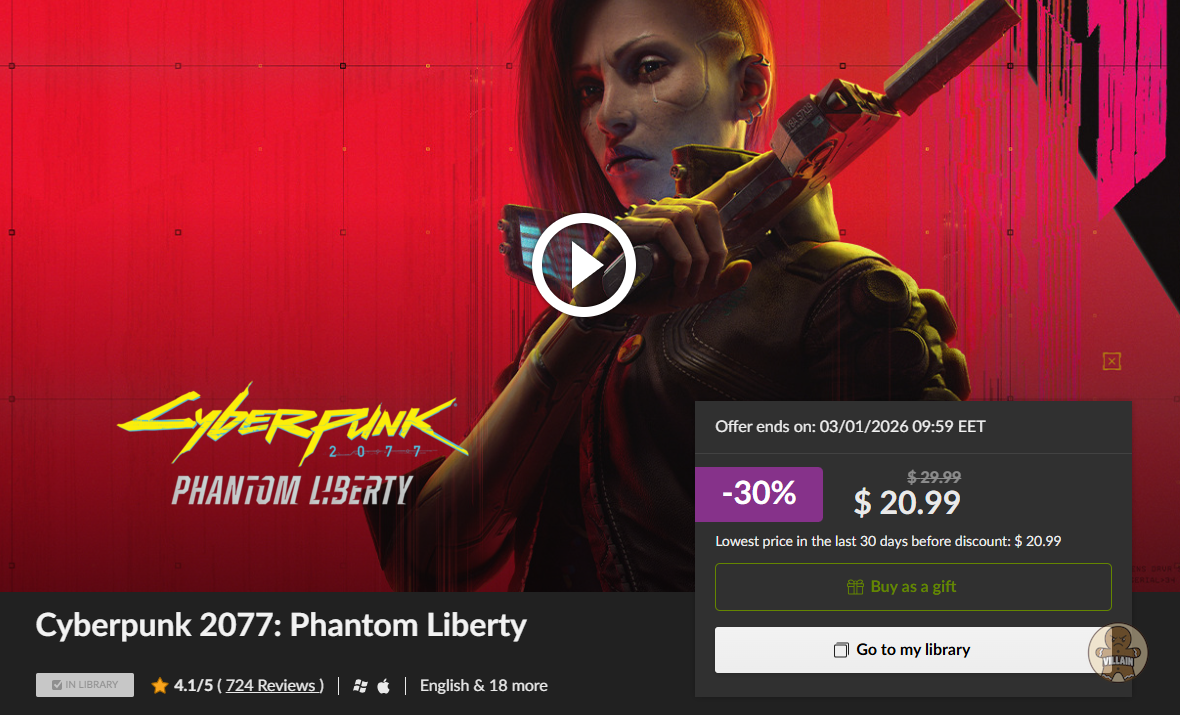
Task: Click the gift box icon
Action: [x=855, y=587]
